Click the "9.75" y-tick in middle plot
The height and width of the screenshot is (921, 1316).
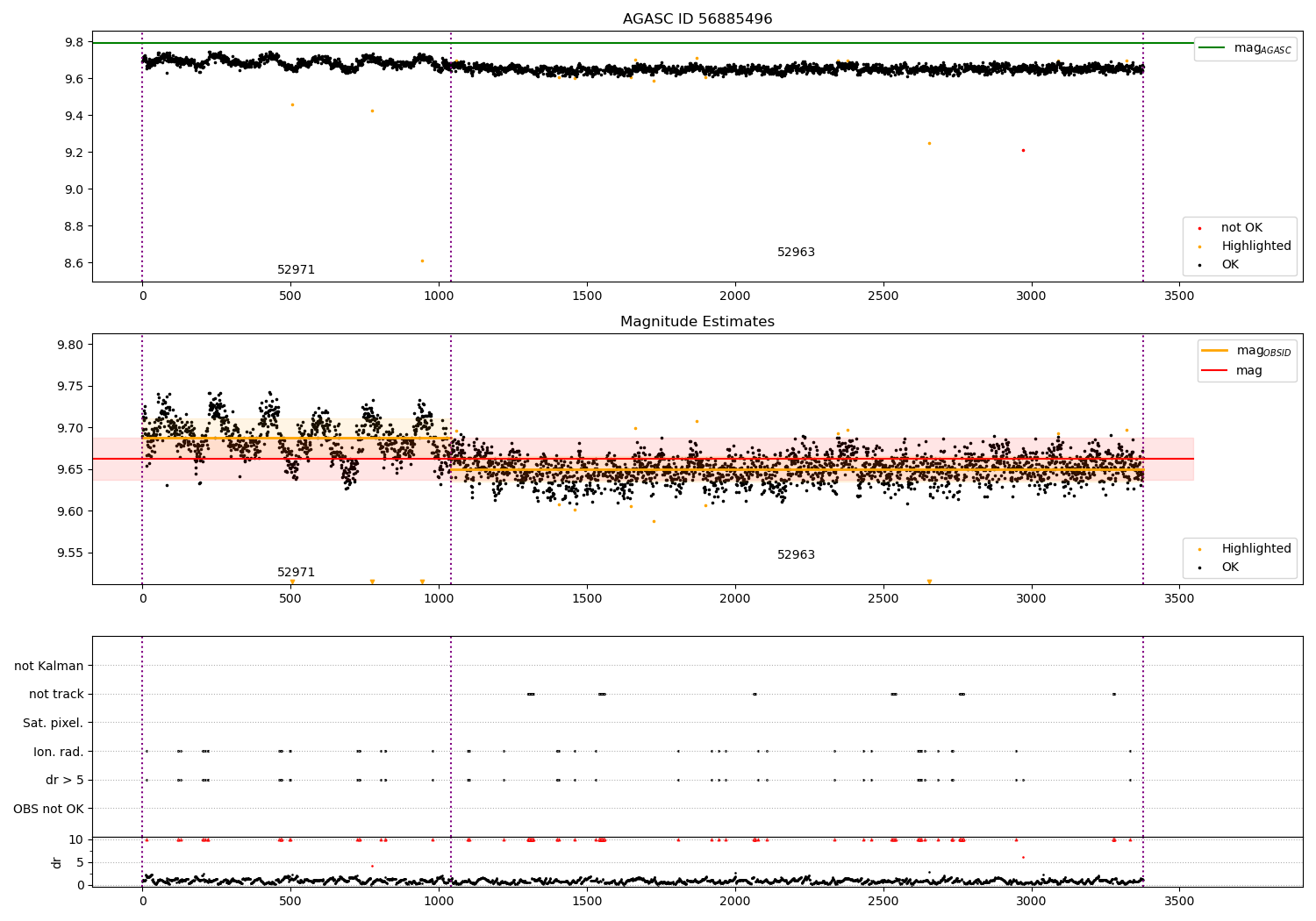[71, 386]
